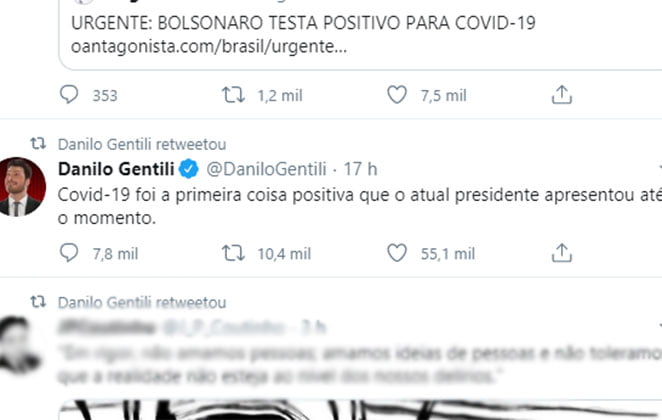Open the @DaniloGentili handle

266,169
